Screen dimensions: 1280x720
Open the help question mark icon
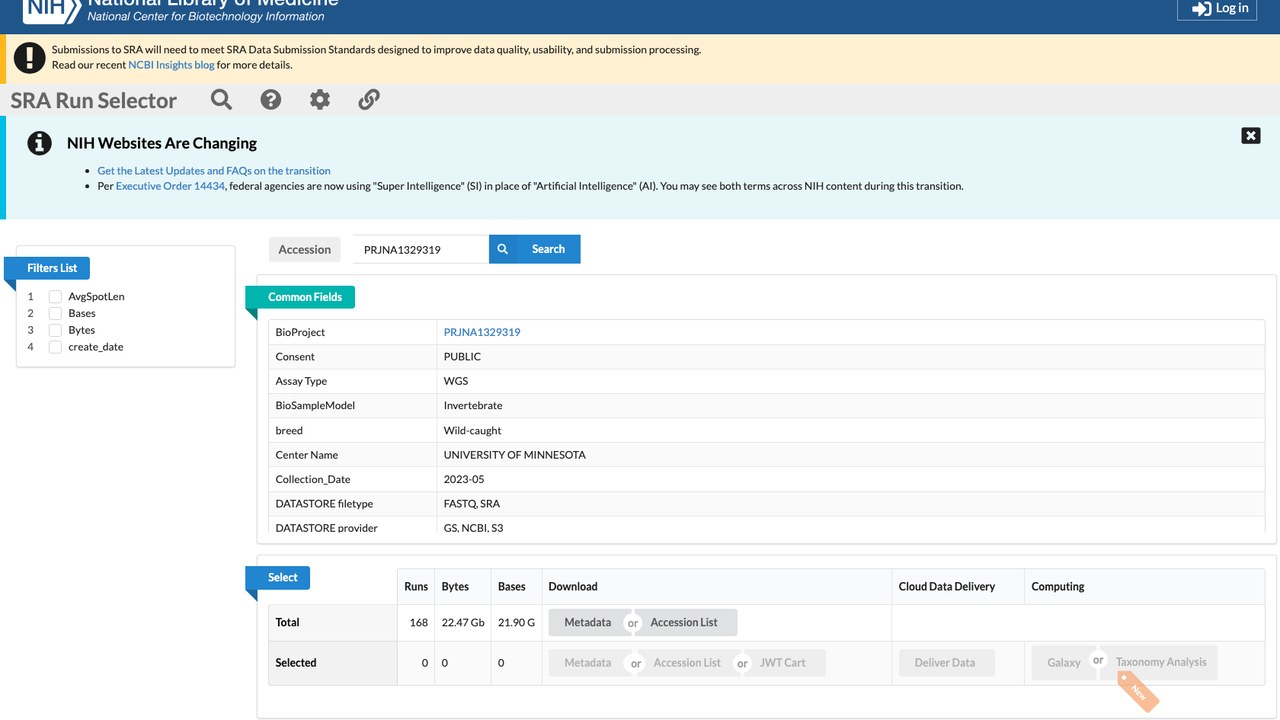click(x=271, y=99)
